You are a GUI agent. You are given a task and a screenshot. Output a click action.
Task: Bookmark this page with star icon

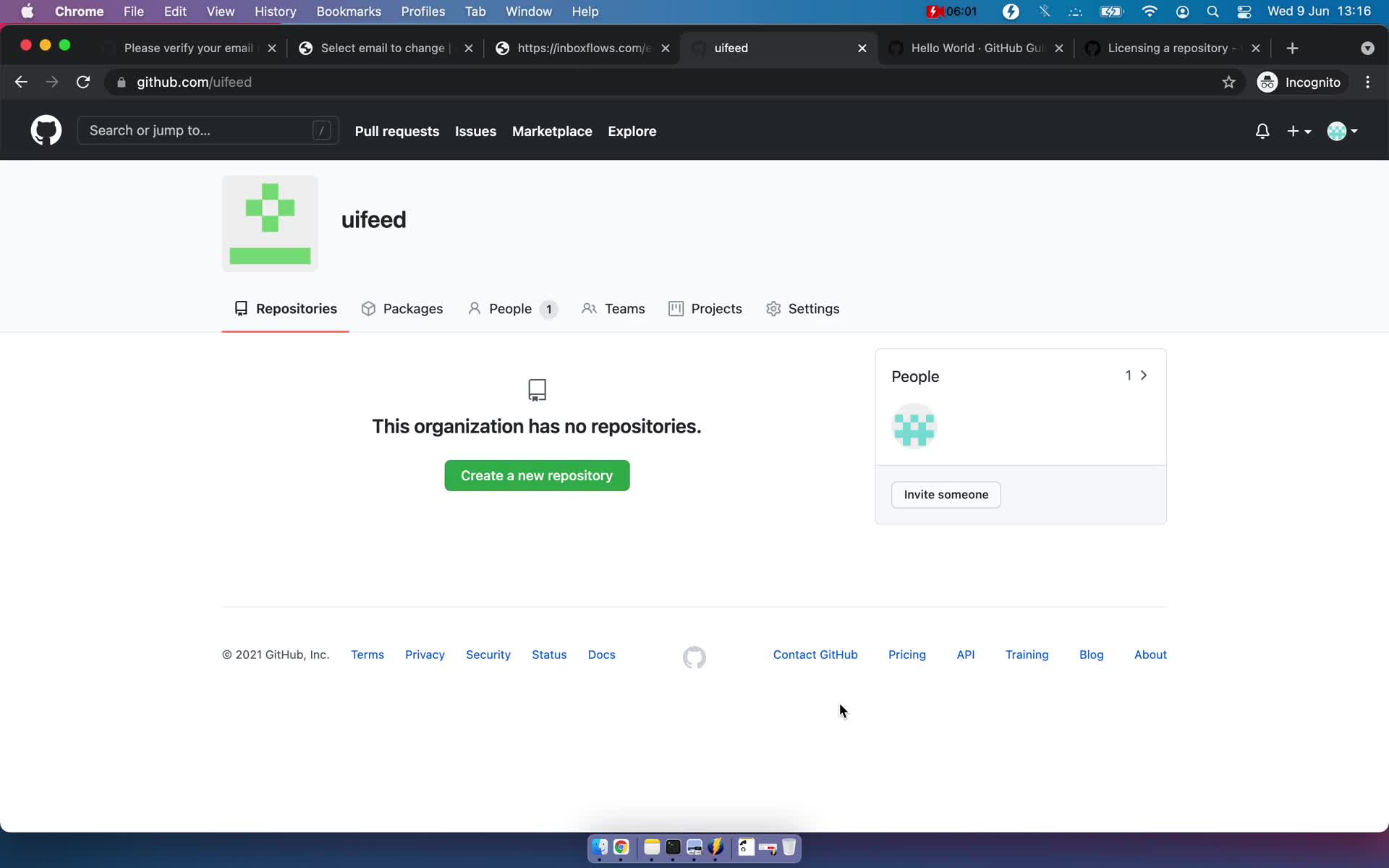click(1228, 82)
